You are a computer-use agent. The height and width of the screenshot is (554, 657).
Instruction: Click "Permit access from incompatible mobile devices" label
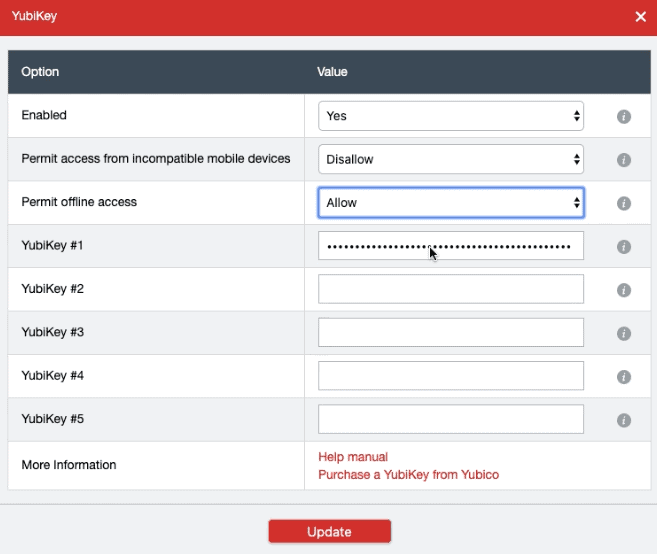point(156,158)
